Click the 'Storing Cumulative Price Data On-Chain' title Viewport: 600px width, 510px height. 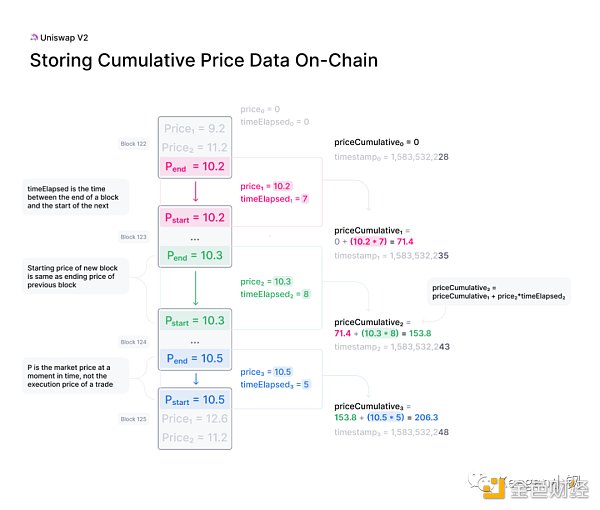pos(203,61)
